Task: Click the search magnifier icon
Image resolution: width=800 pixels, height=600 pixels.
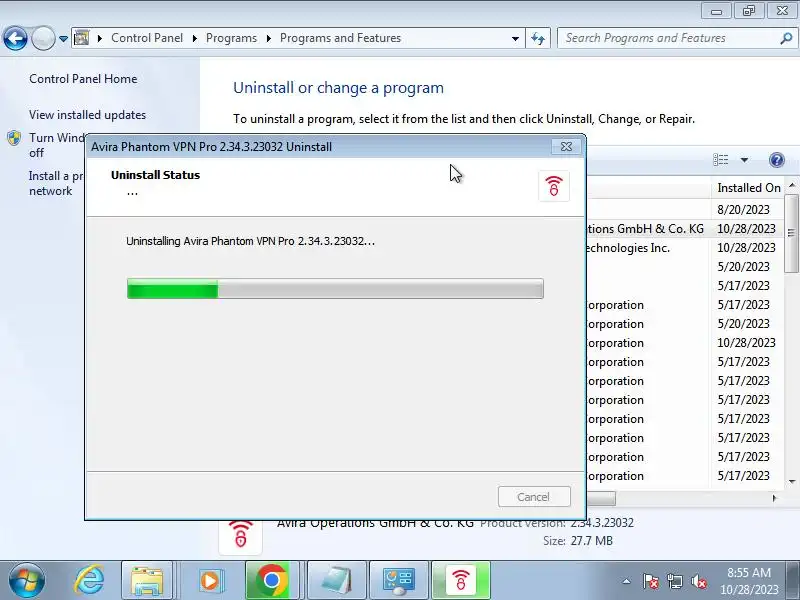Action: (x=786, y=38)
